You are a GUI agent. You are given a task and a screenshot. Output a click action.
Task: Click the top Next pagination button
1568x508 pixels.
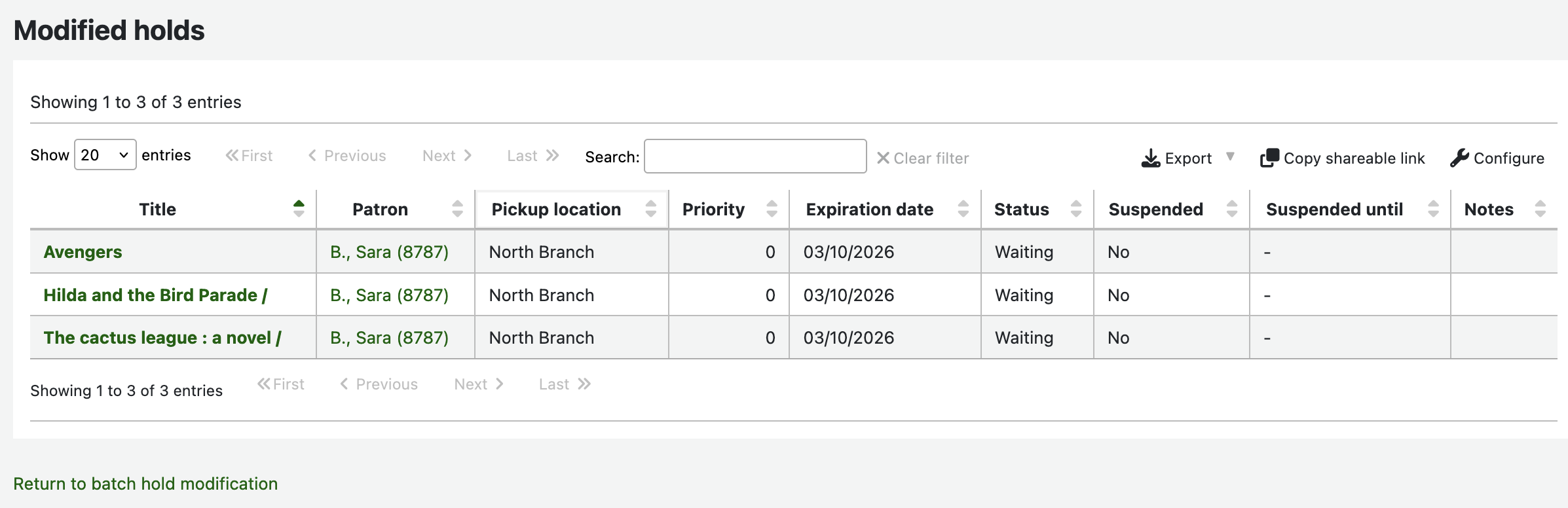click(x=447, y=156)
